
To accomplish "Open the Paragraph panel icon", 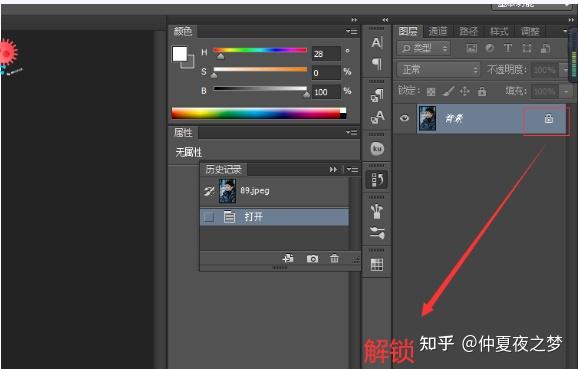I will 377,63.
